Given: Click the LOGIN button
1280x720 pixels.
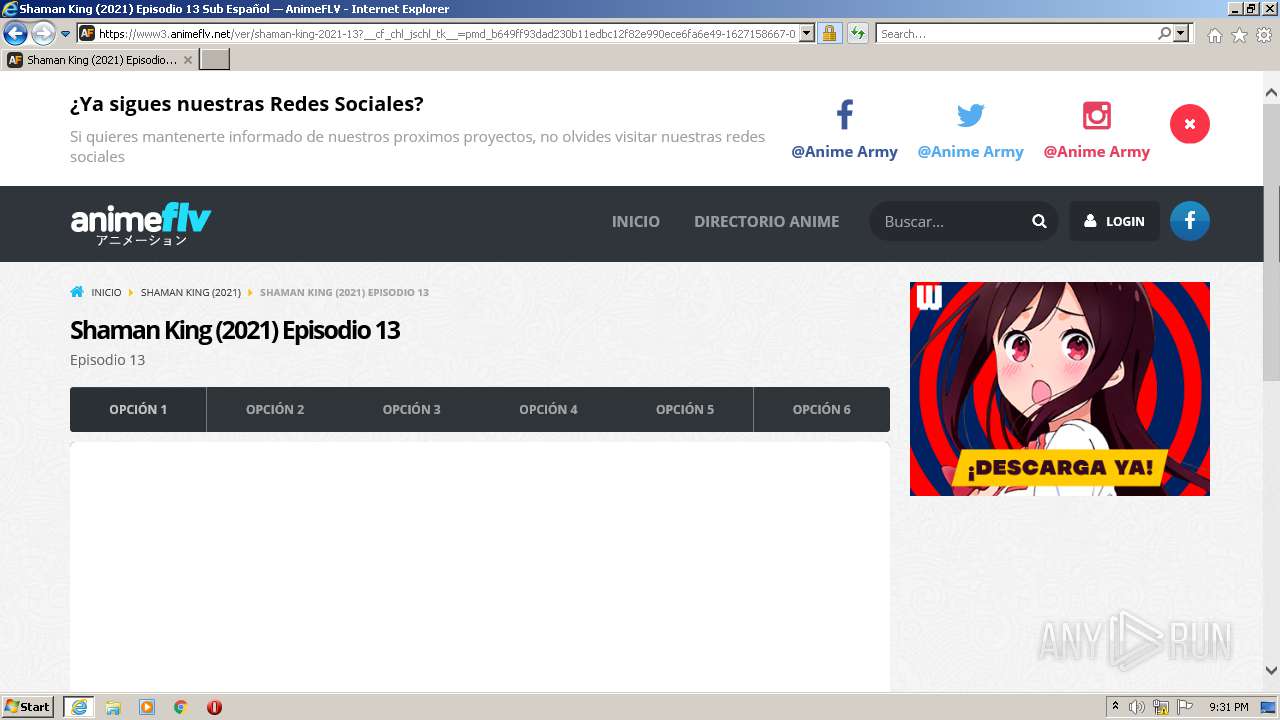Looking at the screenshot, I should [1114, 222].
